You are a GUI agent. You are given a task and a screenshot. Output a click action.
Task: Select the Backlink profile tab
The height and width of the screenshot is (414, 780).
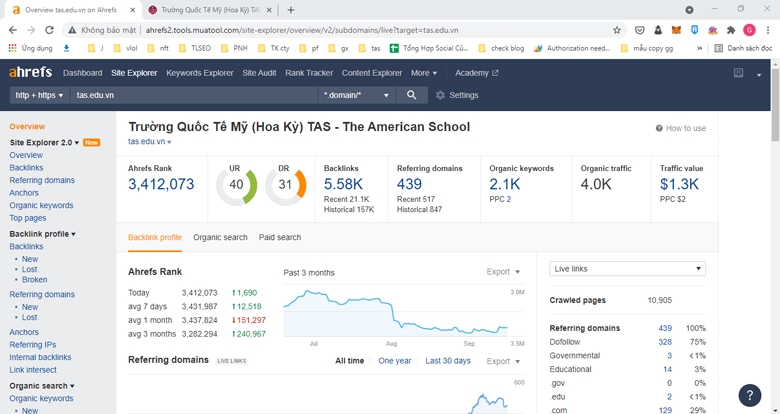coord(155,237)
